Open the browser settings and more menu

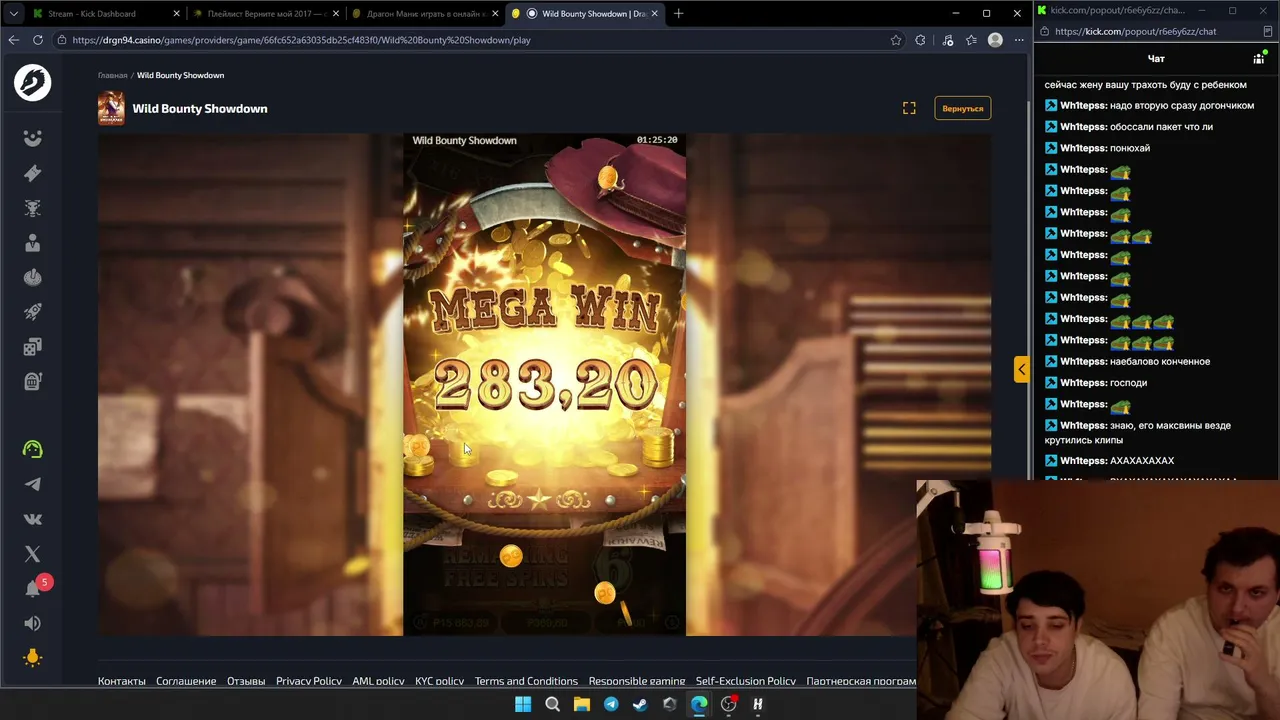tap(1019, 40)
